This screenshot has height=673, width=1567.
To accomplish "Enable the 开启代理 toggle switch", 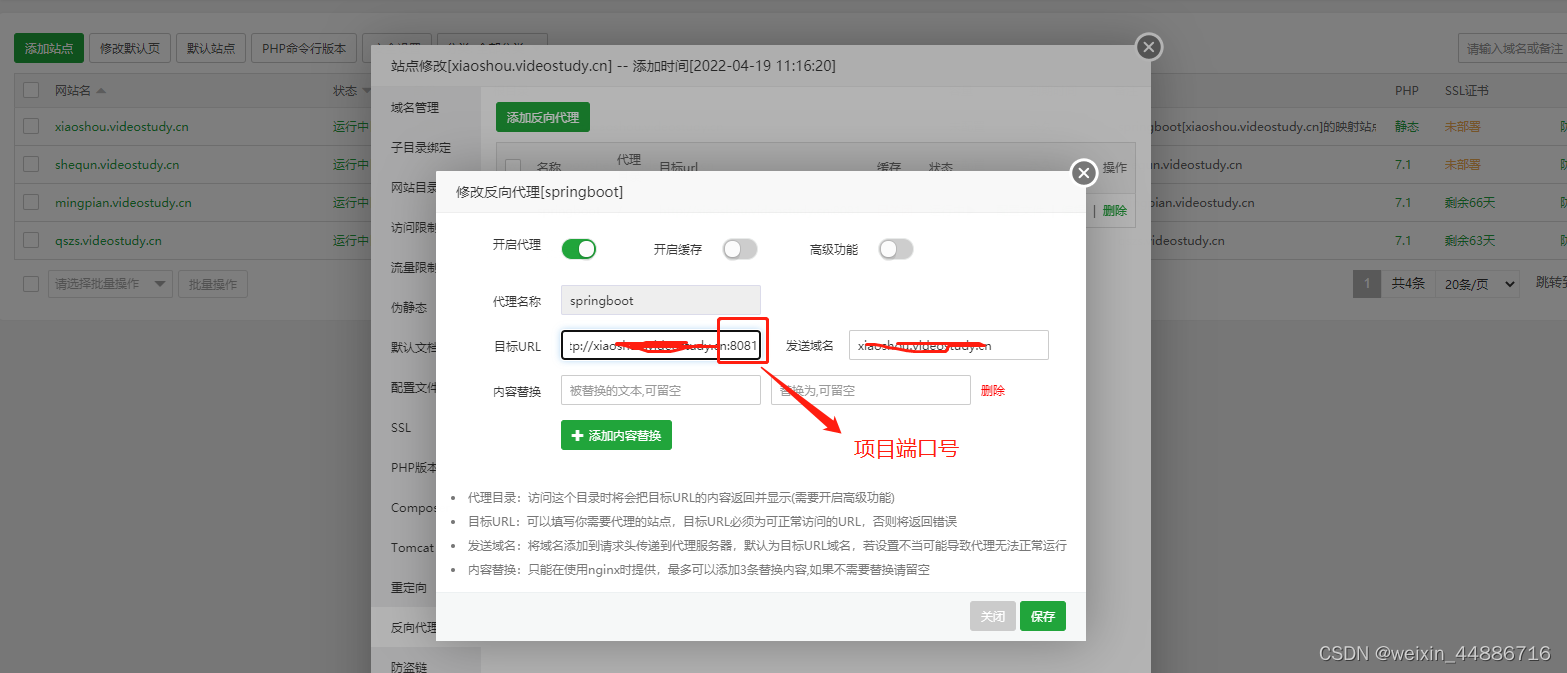I will click(578, 249).
